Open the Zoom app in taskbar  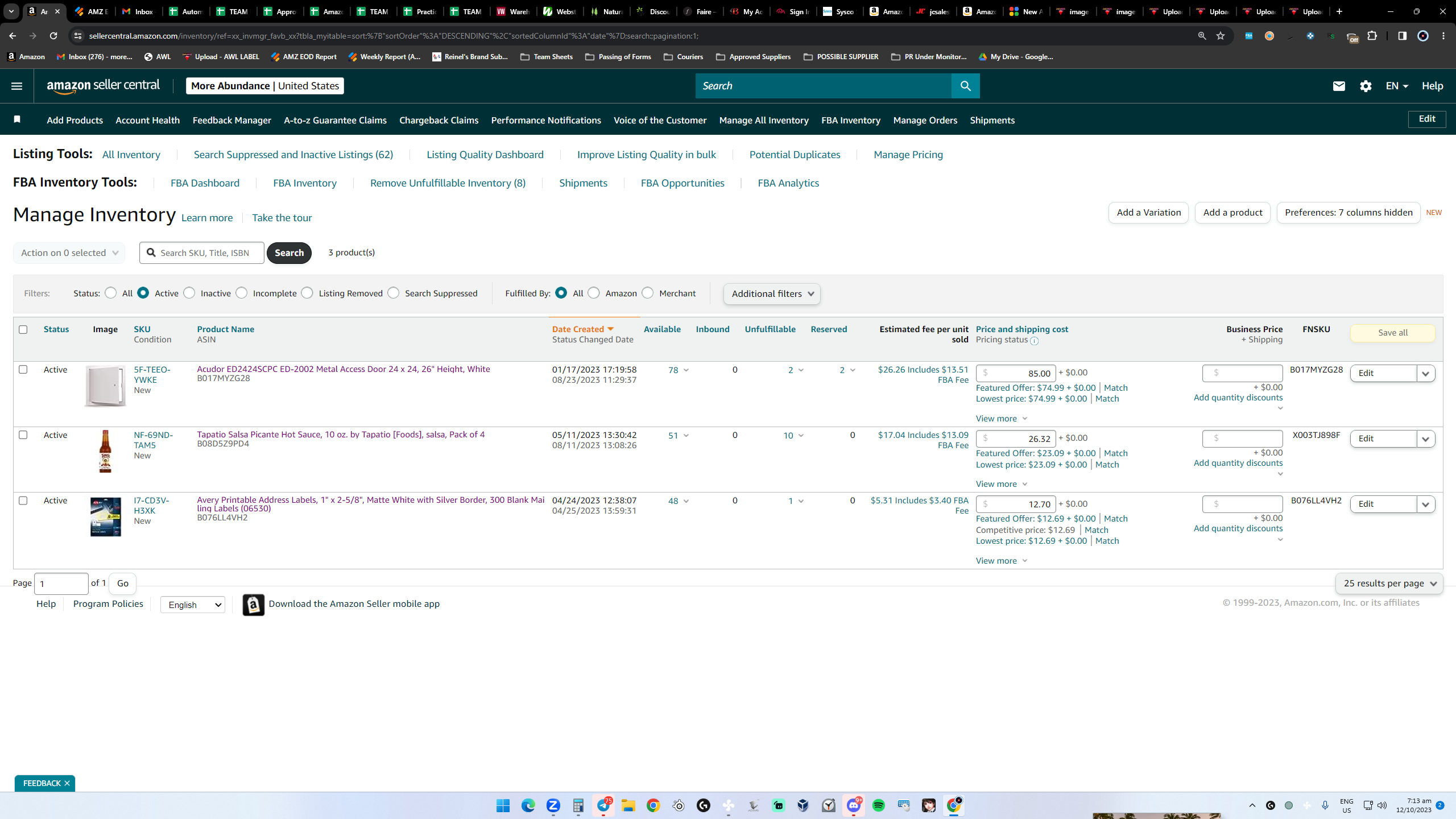[x=553, y=805]
